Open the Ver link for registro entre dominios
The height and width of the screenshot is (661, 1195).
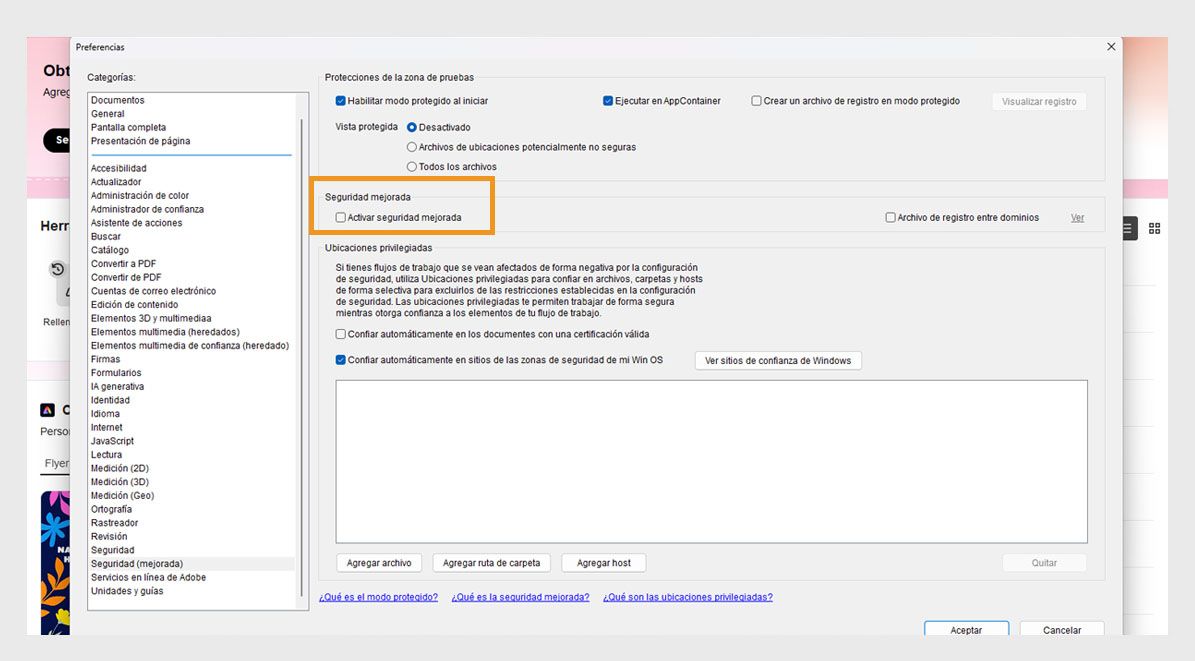point(1077,217)
